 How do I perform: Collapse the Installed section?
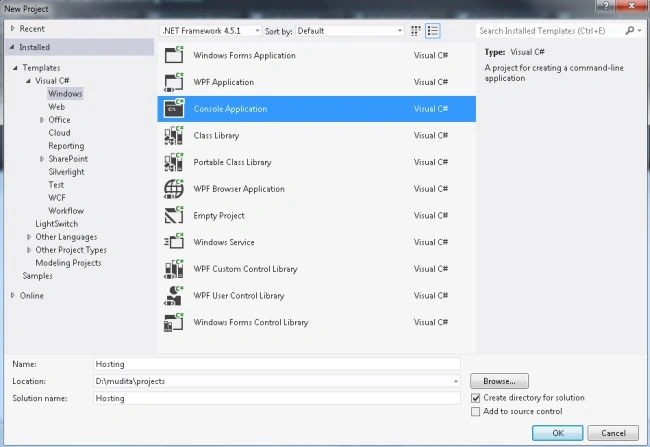point(12,47)
